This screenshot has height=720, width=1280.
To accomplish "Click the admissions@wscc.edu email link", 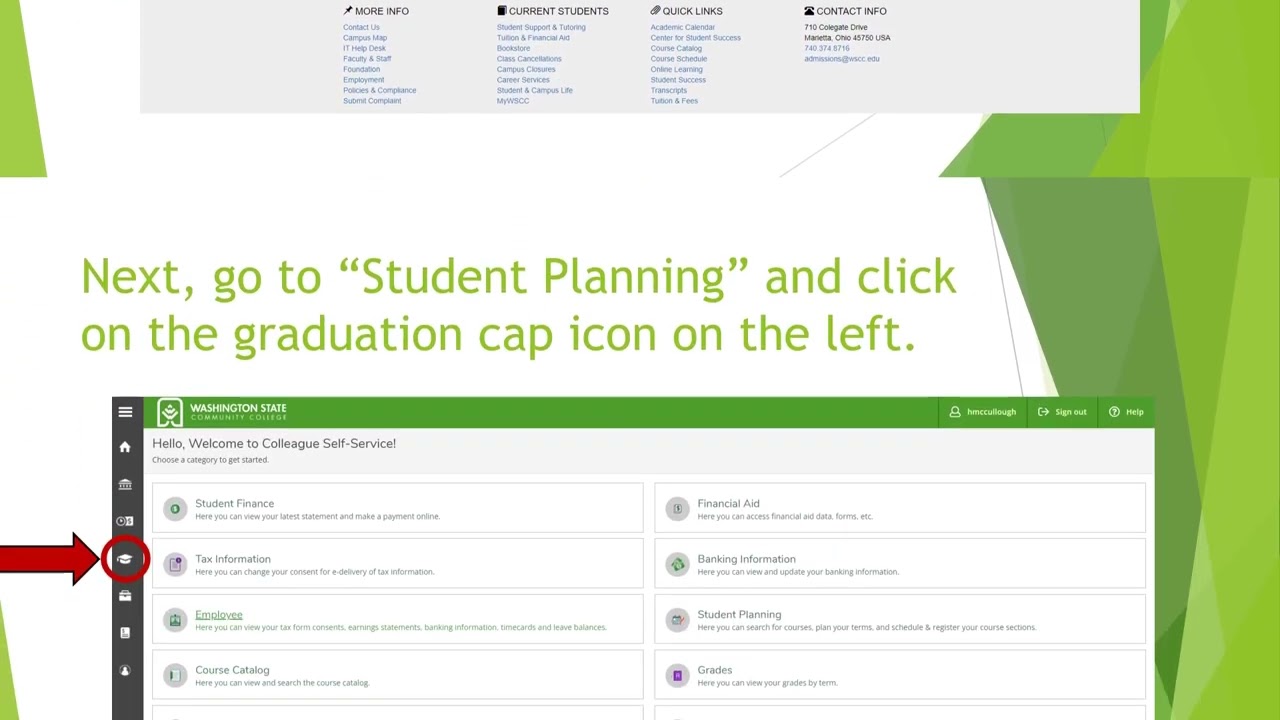I will [x=842, y=59].
